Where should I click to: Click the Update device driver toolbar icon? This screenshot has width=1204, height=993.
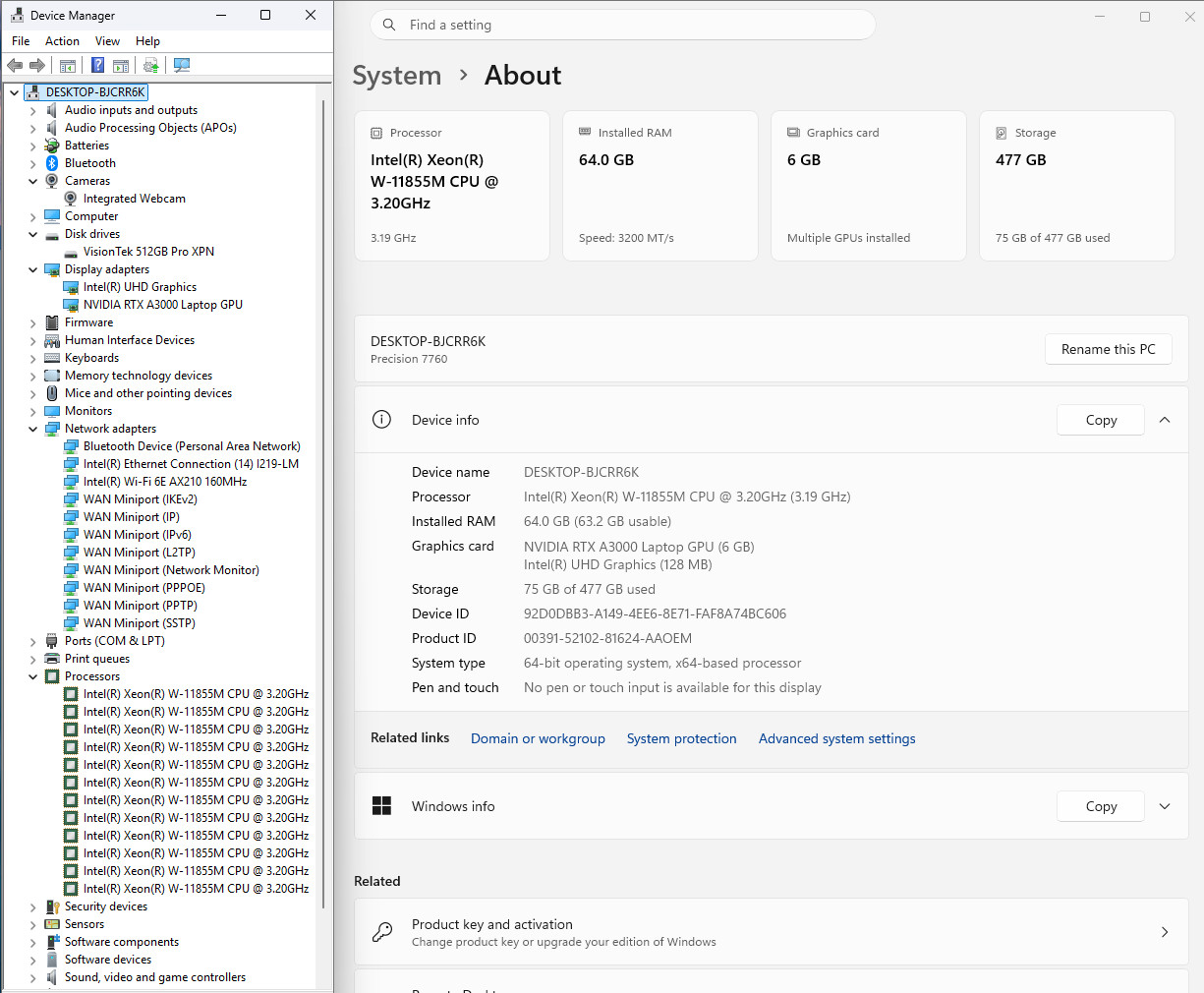pyautogui.click(x=150, y=65)
